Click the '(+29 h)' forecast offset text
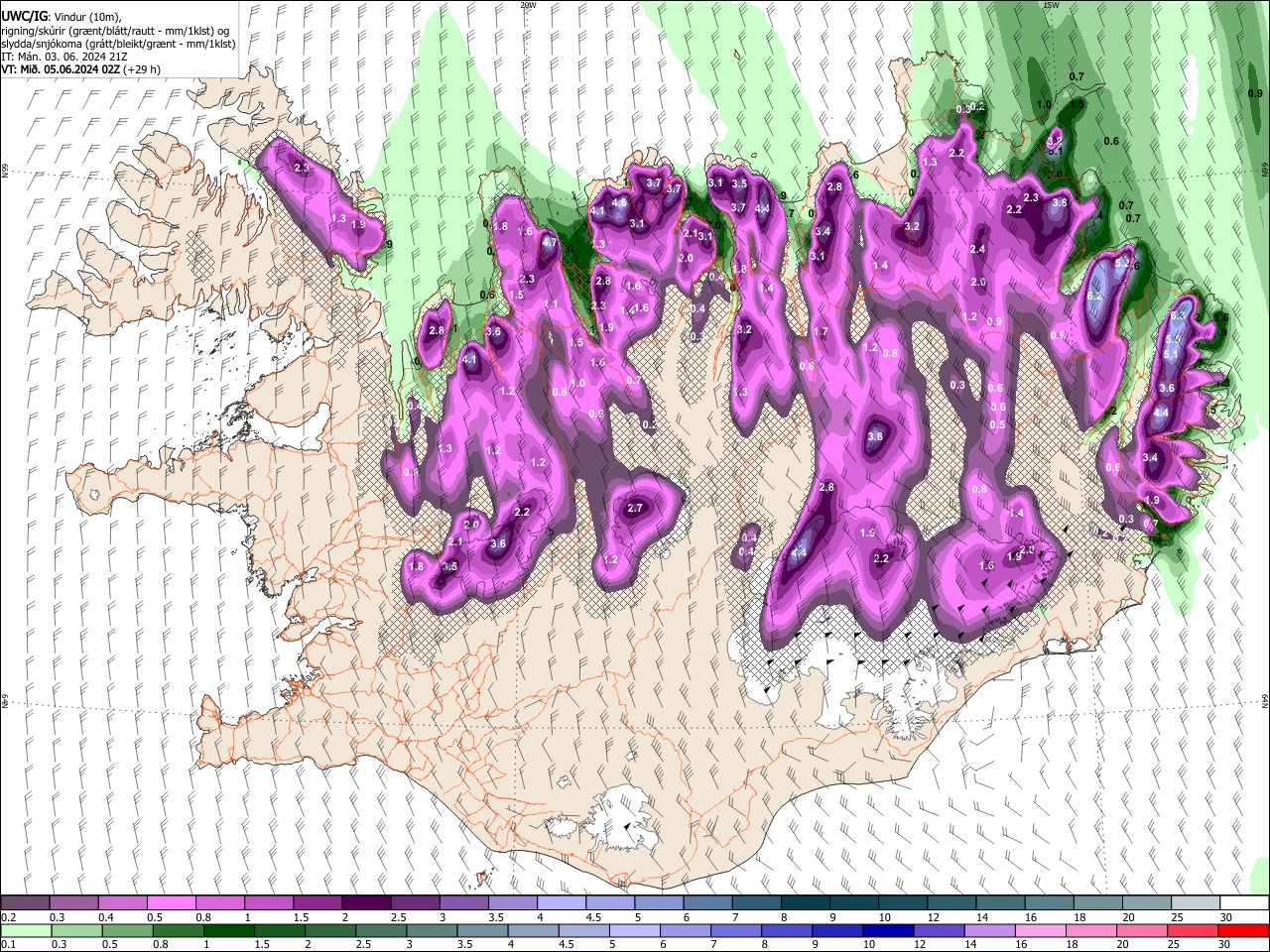This screenshot has width=1270, height=952. [x=141, y=69]
